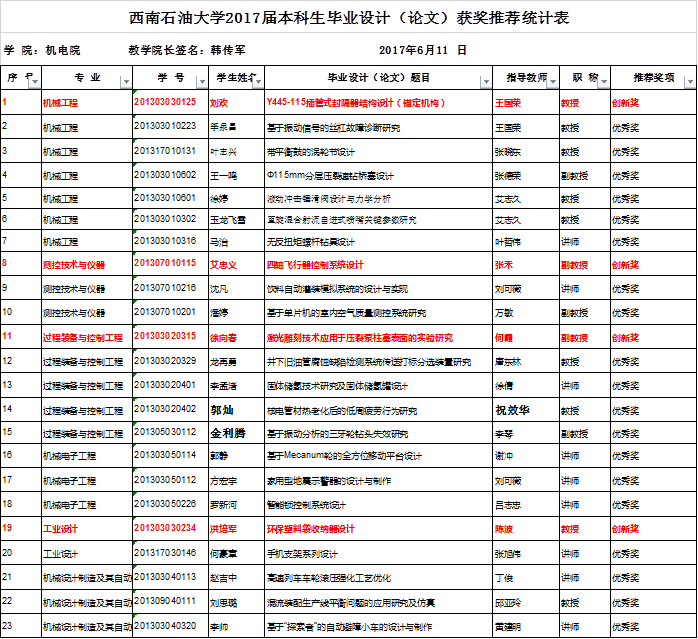Select the student name cell 金利腾
Image resolution: width=698 pixels, height=639 pixels.
point(227,433)
